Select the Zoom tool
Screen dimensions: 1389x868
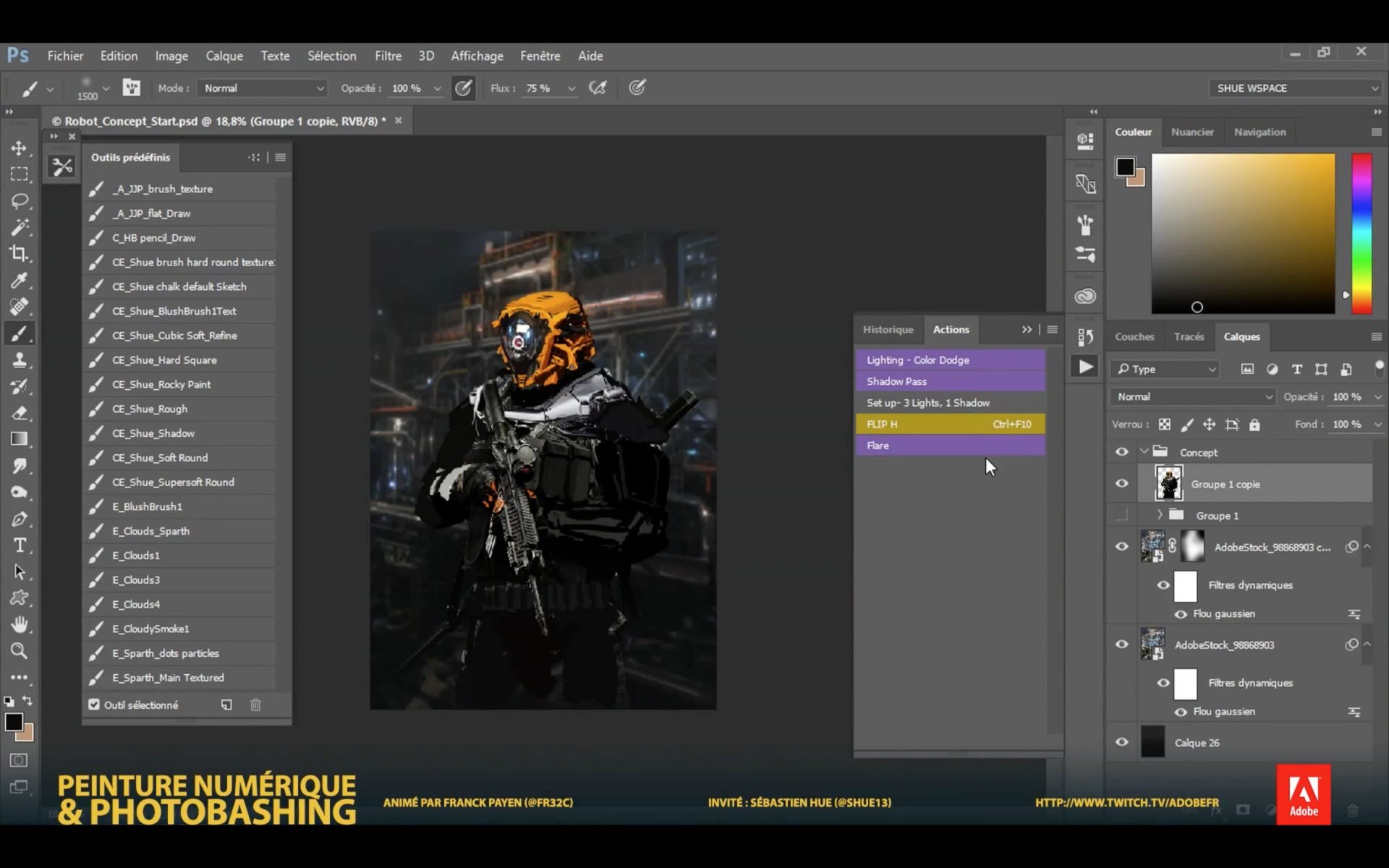coord(19,651)
